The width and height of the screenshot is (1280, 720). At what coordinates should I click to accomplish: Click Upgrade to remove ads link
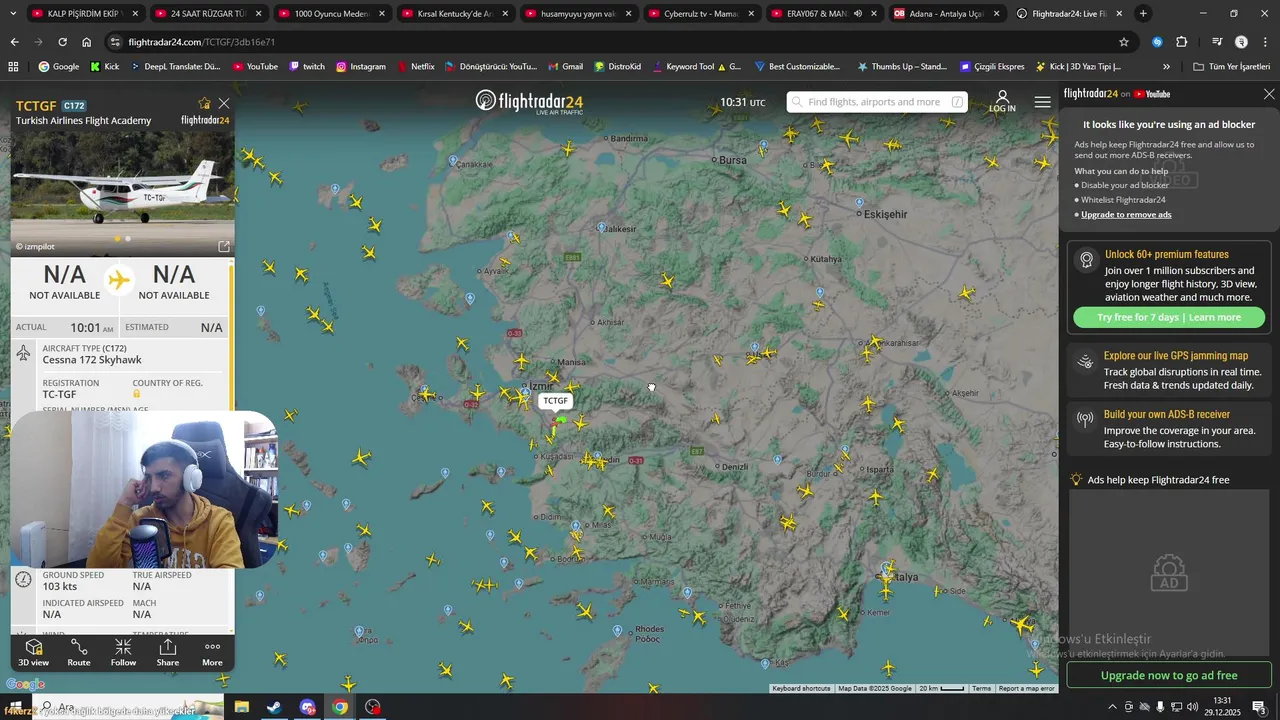1126,215
